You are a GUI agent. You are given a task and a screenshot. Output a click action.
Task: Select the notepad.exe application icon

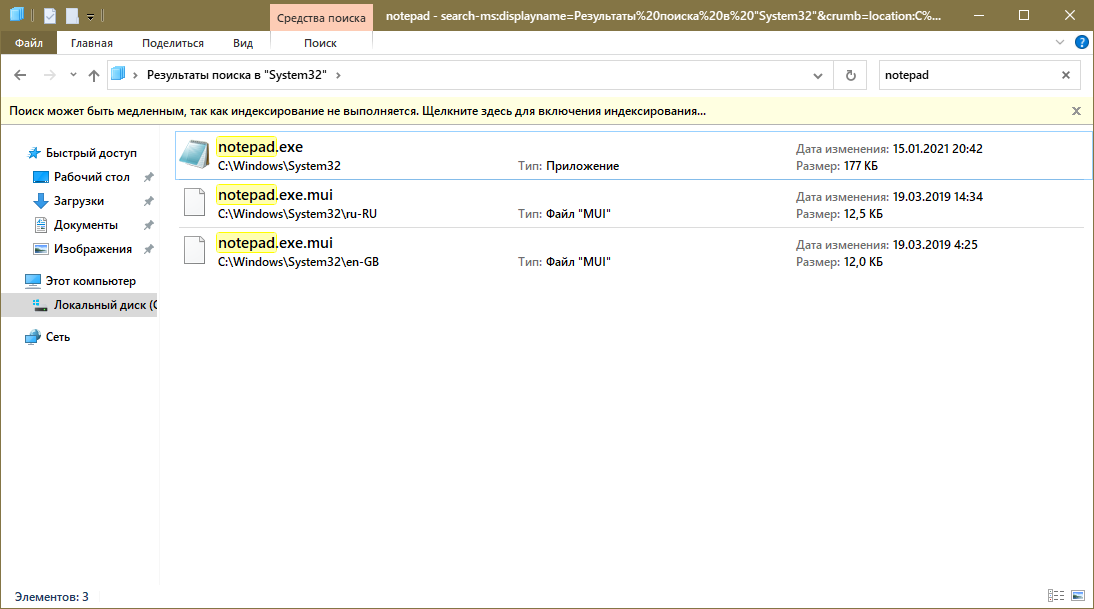[x=194, y=156]
